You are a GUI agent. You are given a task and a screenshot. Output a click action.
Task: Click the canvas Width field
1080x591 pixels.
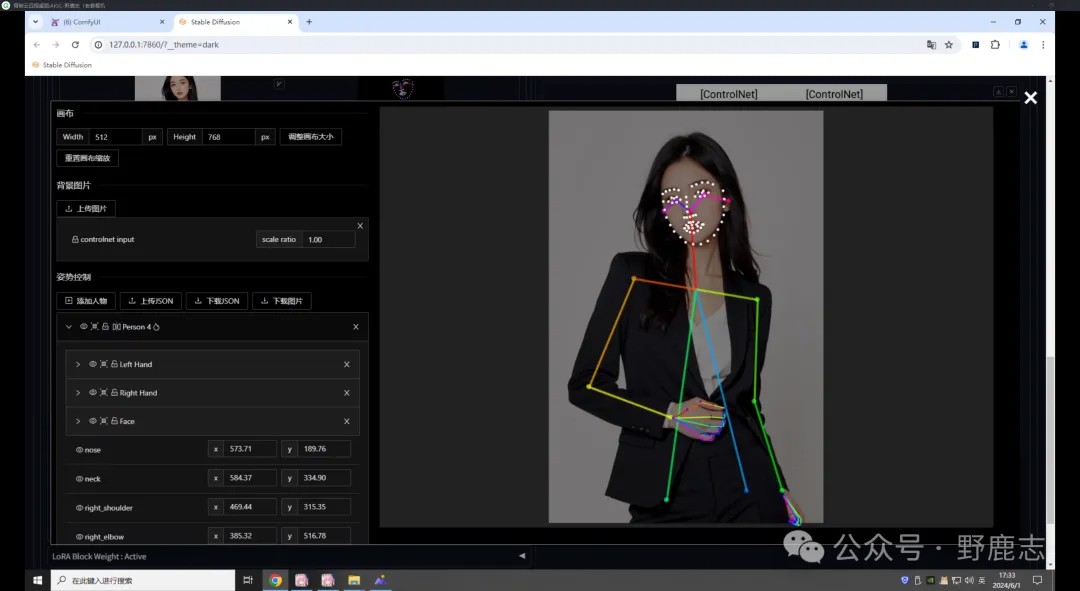click(x=116, y=136)
